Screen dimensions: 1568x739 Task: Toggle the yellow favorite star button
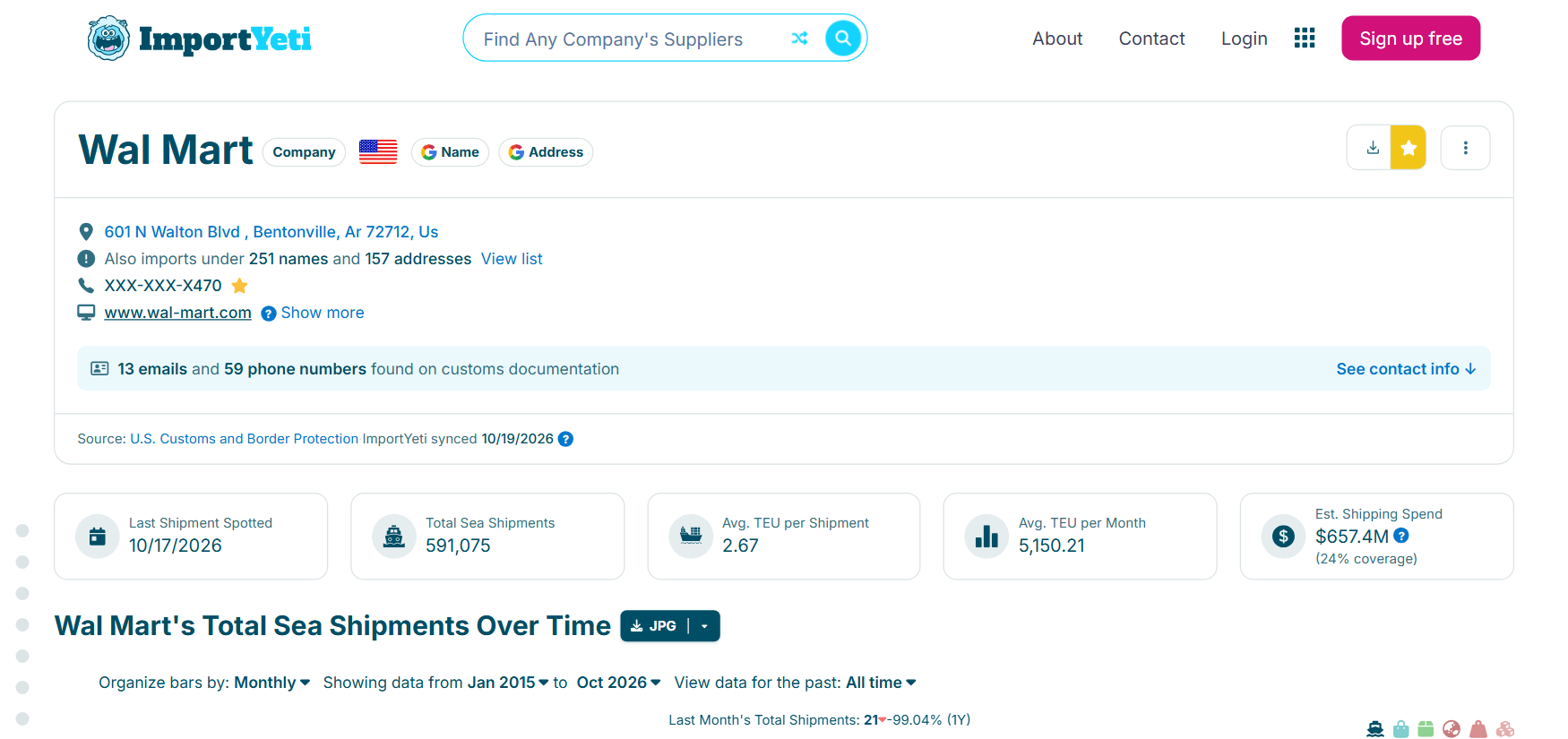1409,148
